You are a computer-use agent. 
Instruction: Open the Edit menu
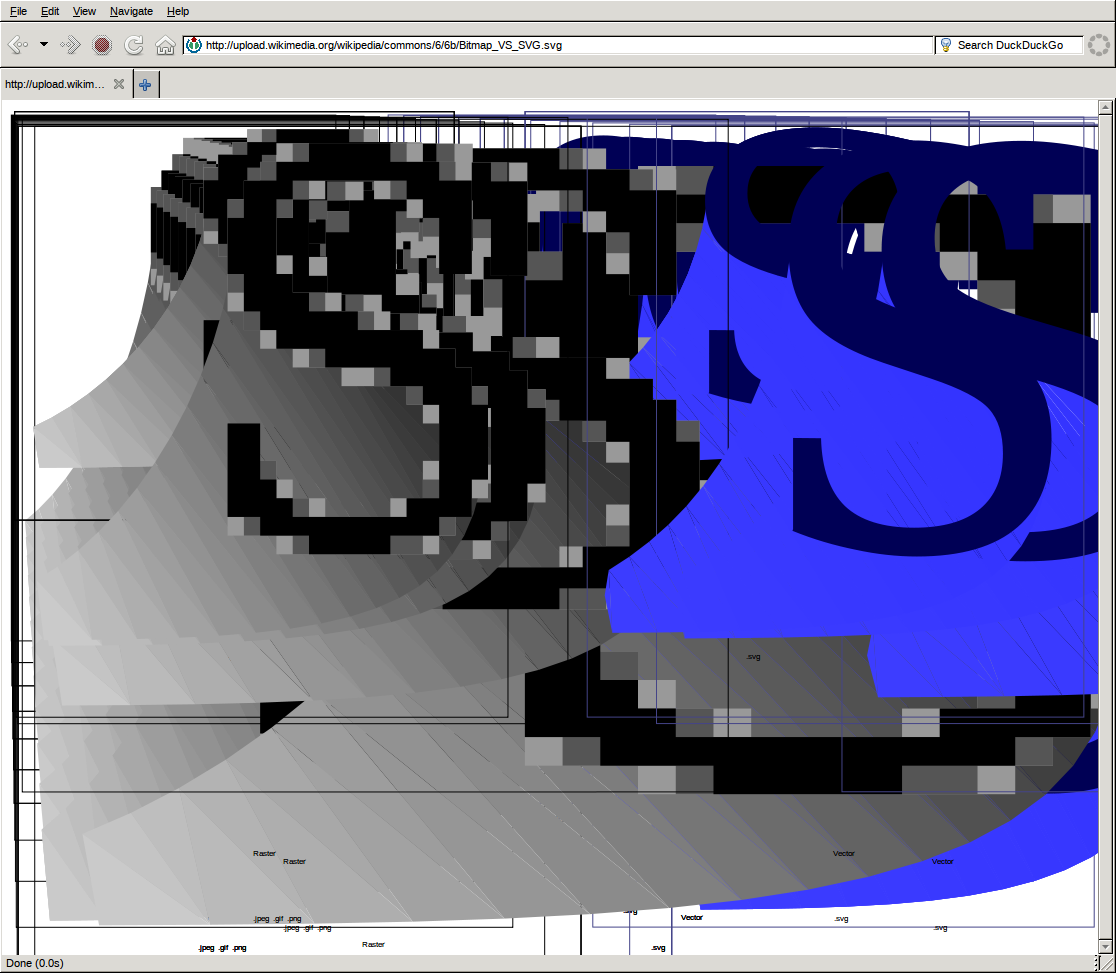pyautogui.click(x=50, y=11)
